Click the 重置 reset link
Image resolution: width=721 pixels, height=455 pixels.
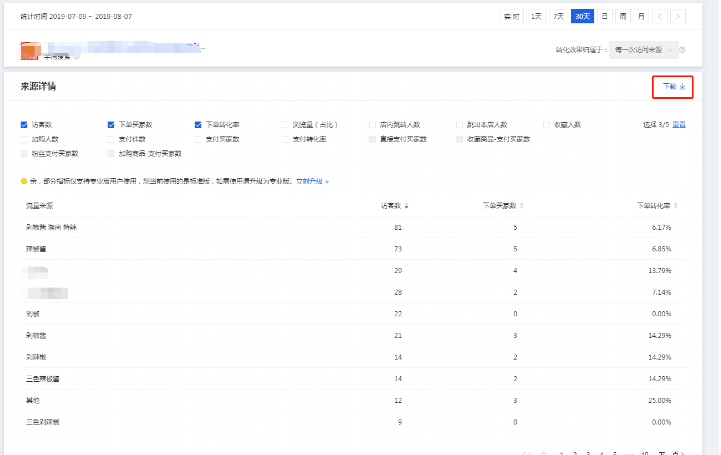679,125
